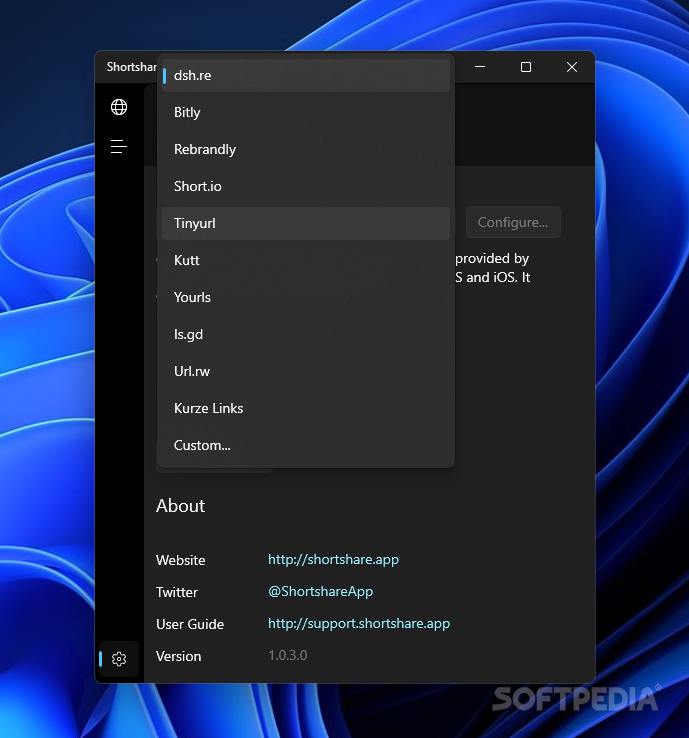Open the http://shortshare.app website link
The image size is (689, 738).
(x=333, y=559)
